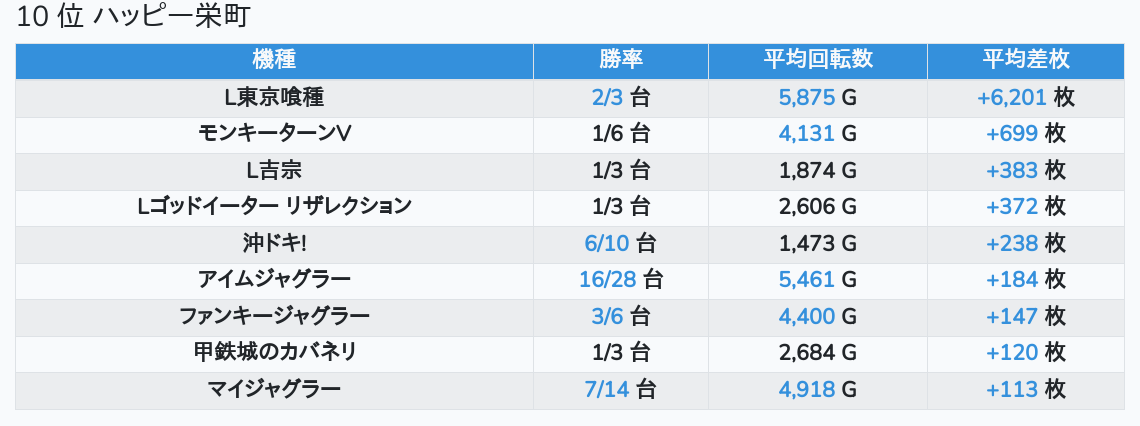Image resolution: width=1140 pixels, height=426 pixels.
Task: Click the L吉宗 machine entry
Action: point(274,171)
